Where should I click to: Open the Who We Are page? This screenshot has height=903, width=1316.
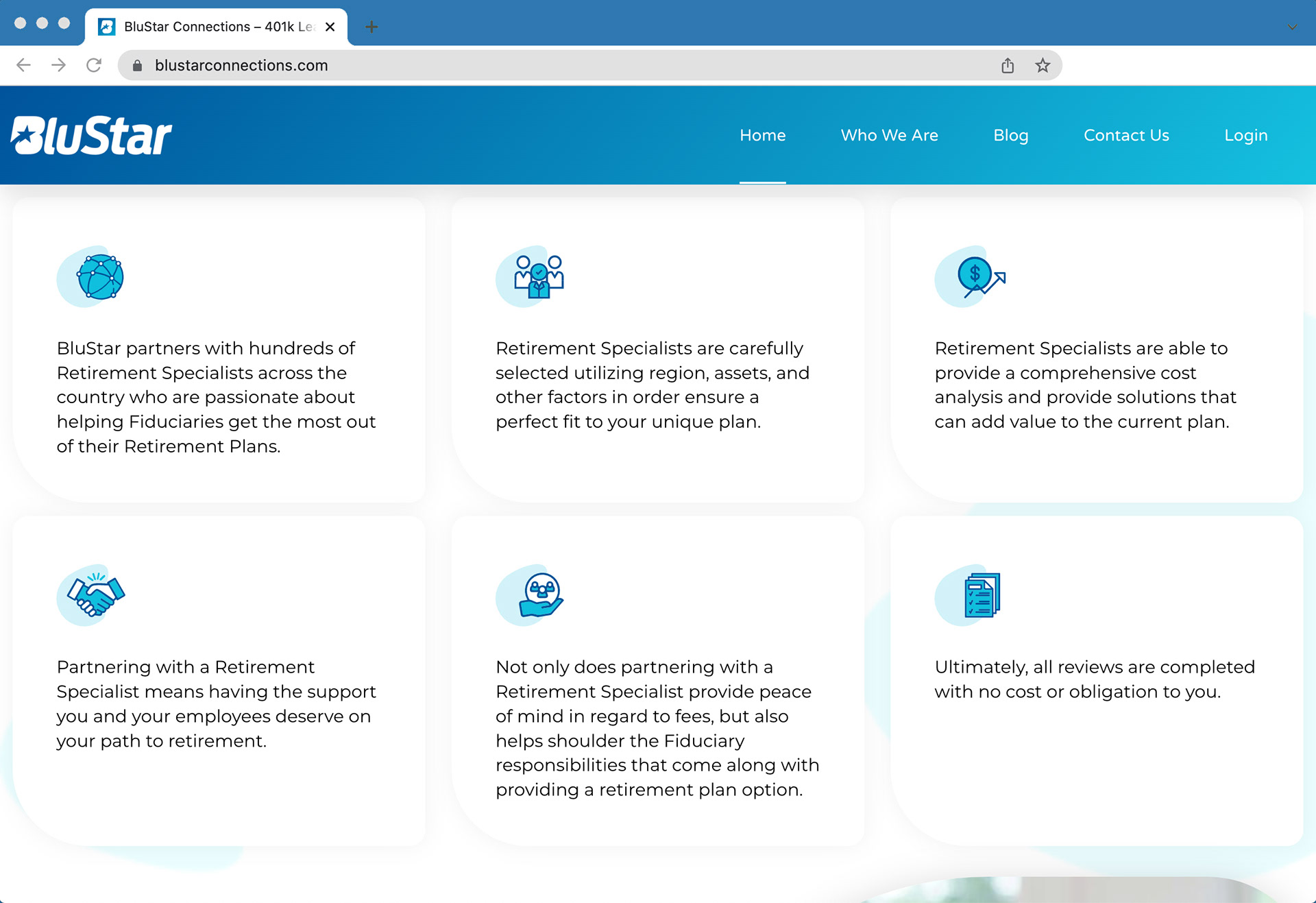click(889, 136)
